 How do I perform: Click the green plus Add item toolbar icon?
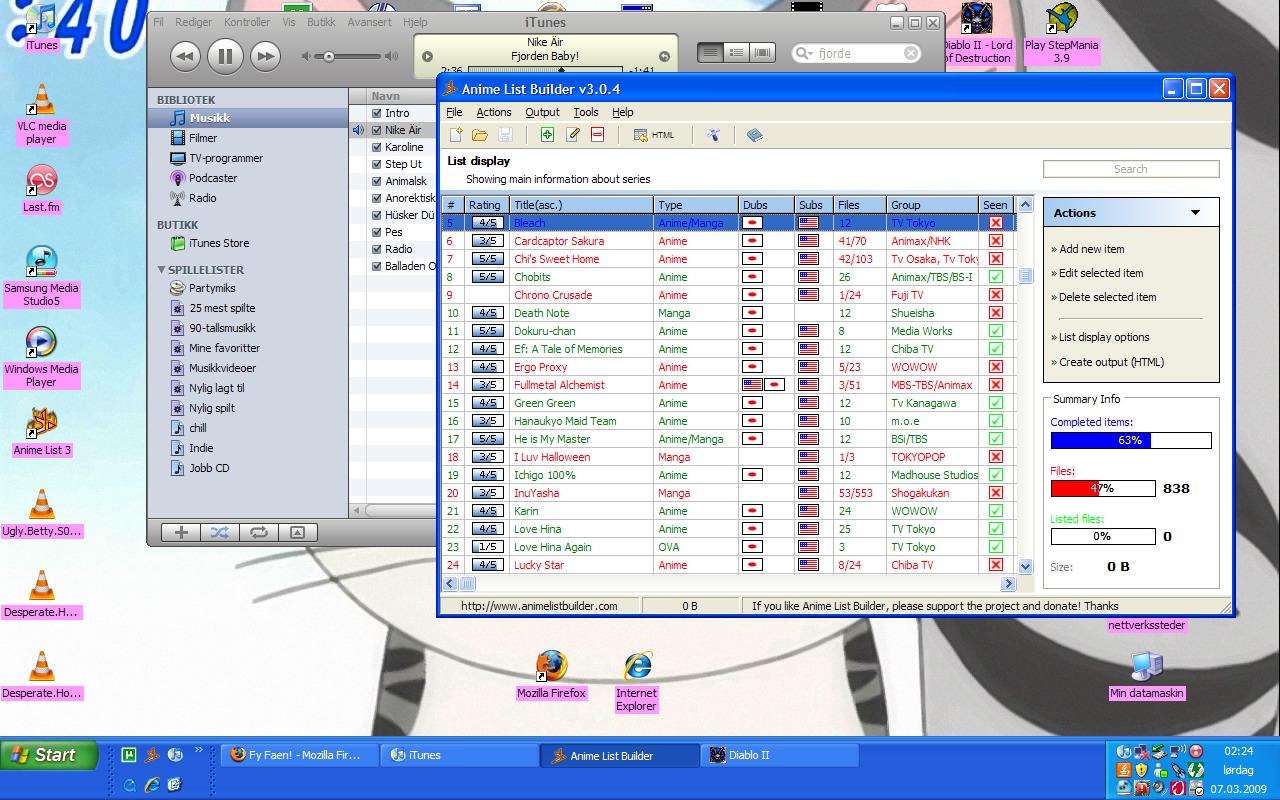[x=547, y=135]
